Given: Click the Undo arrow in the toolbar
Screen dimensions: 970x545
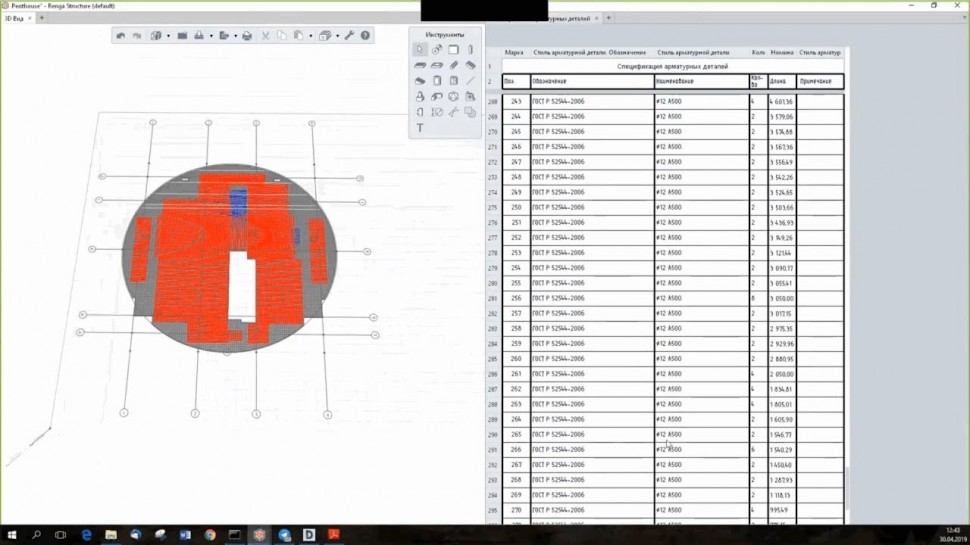Looking at the screenshot, I should [121, 36].
